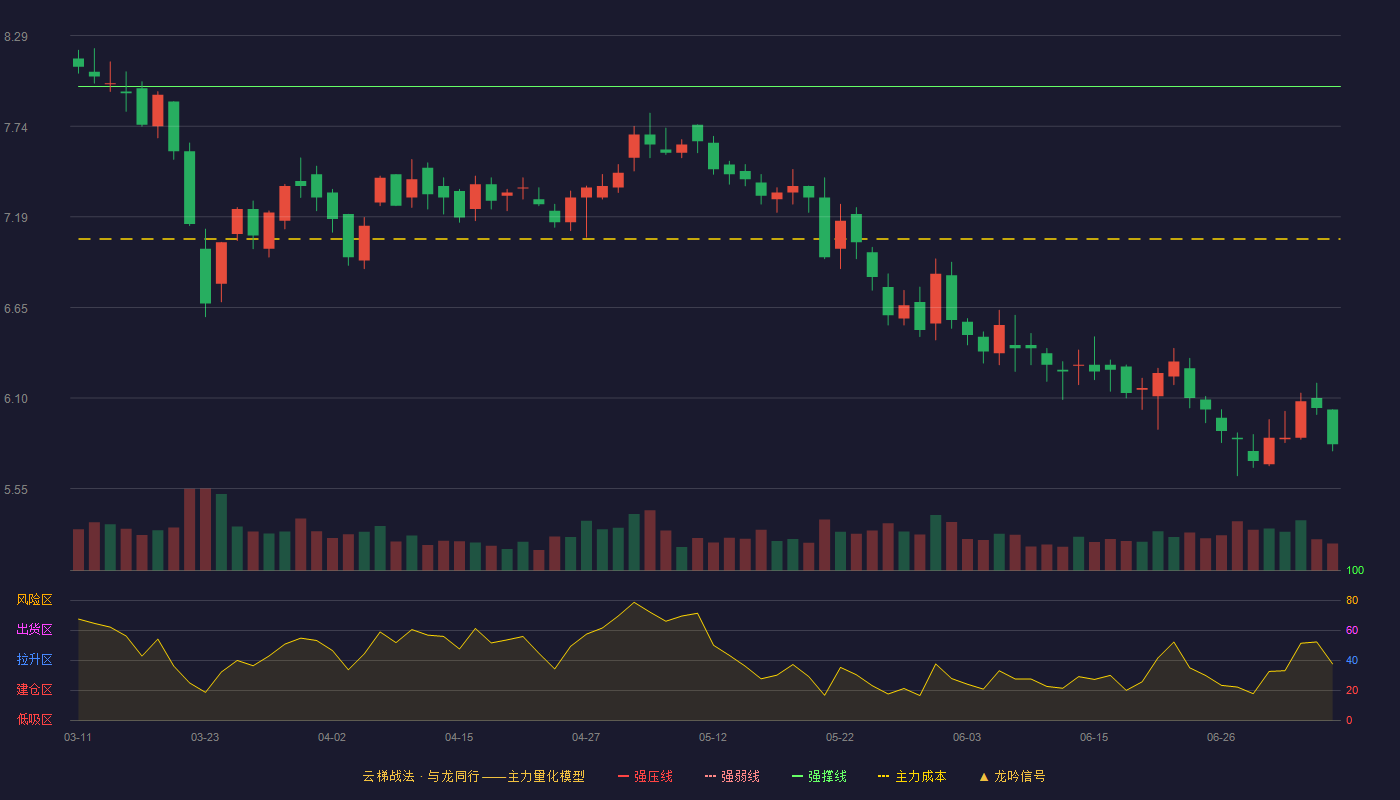Screen dimensions: 1400x800
Task: Select the 建仓区 zone label
Action: coord(34,690)
